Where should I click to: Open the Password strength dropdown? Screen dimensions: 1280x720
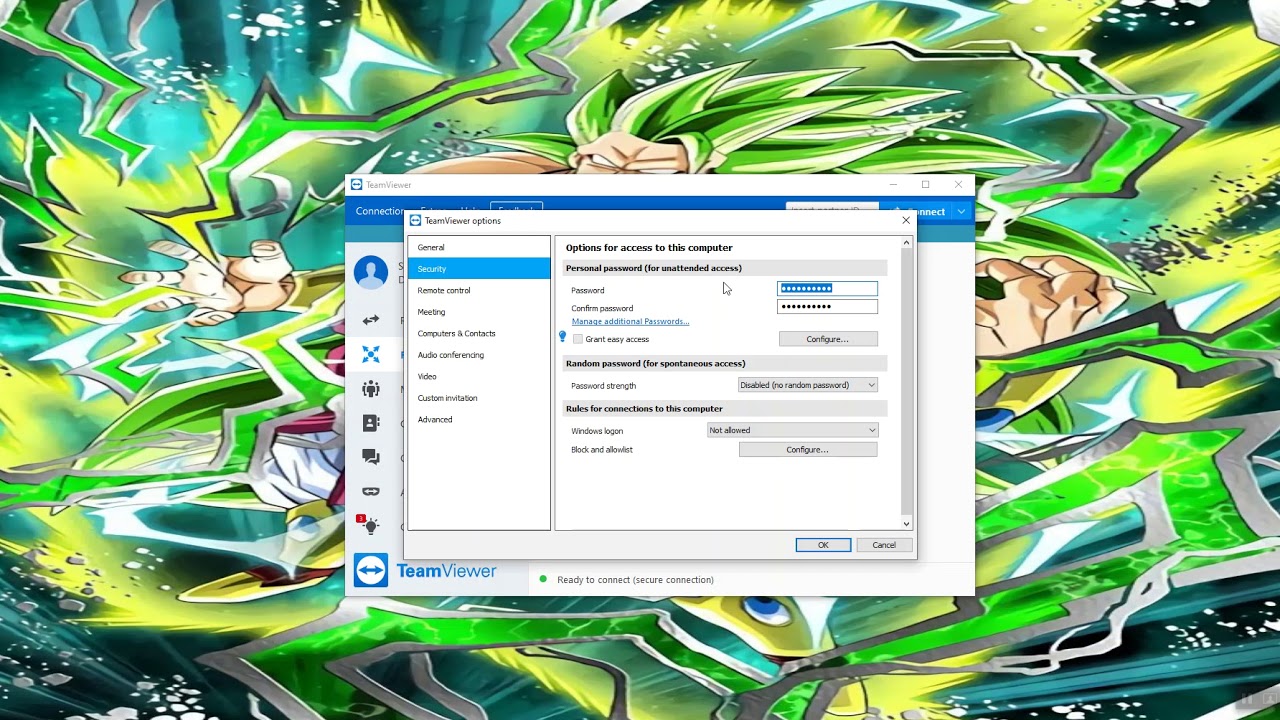pyautogui.click(x=807, y=385)
